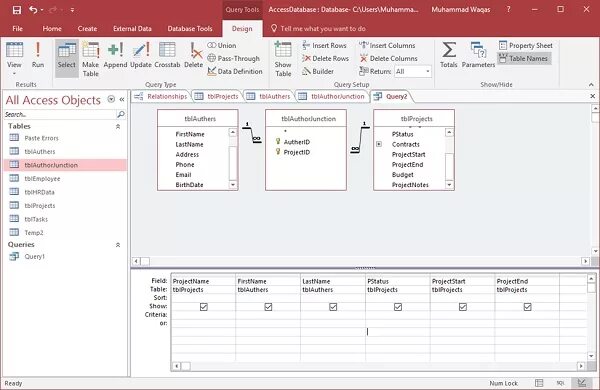Click the navigation pane Search box
This screenshot has height=390, width=600.
pos(60,114)
